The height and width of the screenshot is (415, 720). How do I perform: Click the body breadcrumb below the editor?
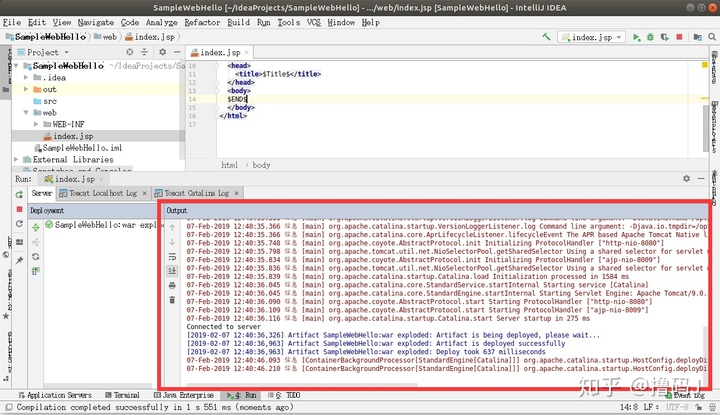[261, 165]
